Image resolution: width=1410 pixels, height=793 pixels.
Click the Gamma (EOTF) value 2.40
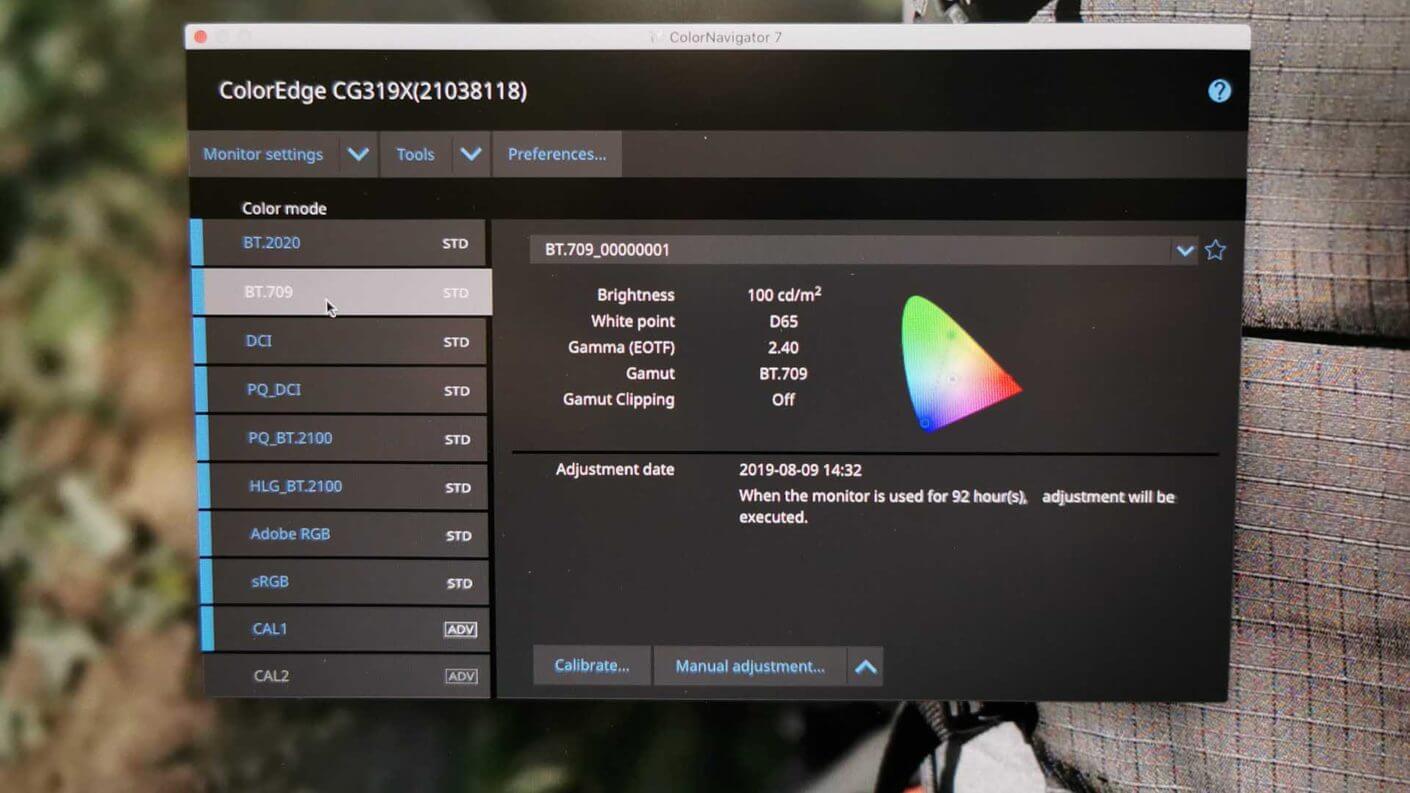click(782, 347)
